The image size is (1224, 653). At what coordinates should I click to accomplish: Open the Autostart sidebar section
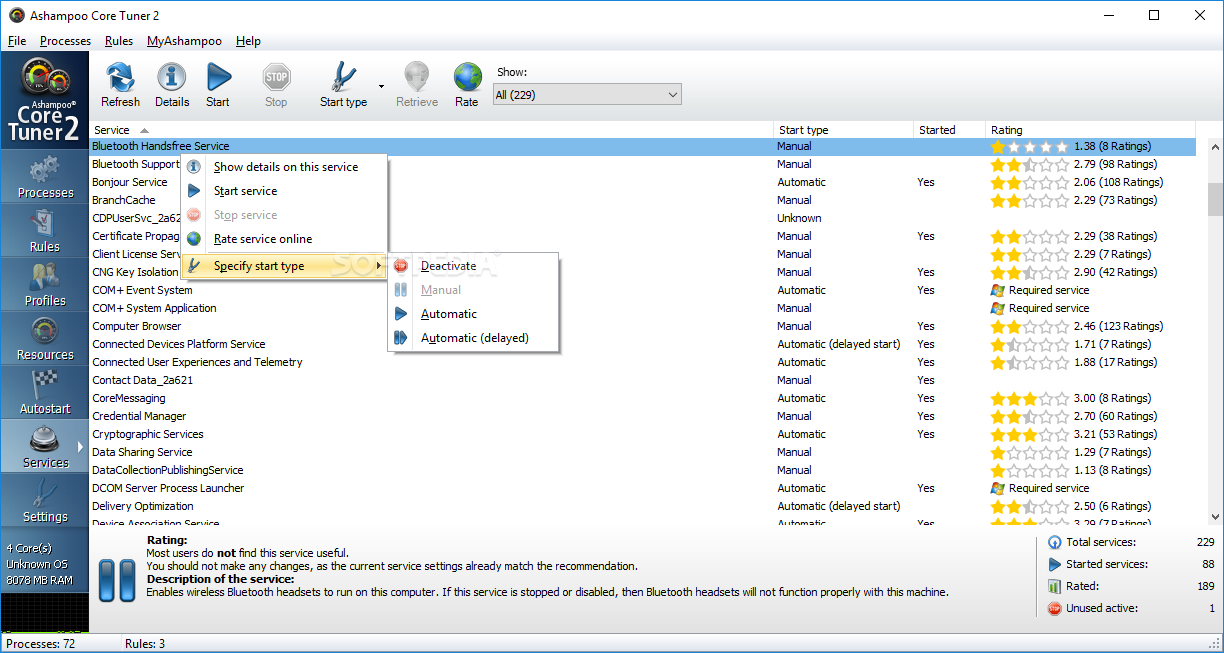pos(45,393)
